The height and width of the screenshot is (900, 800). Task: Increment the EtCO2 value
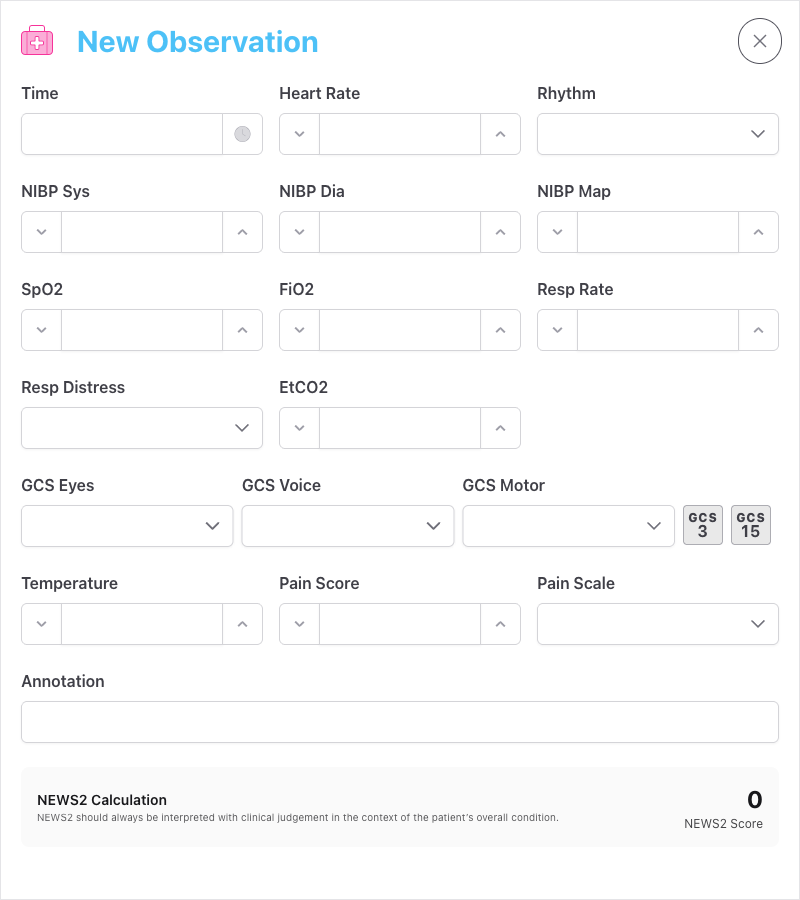point(501,428)
